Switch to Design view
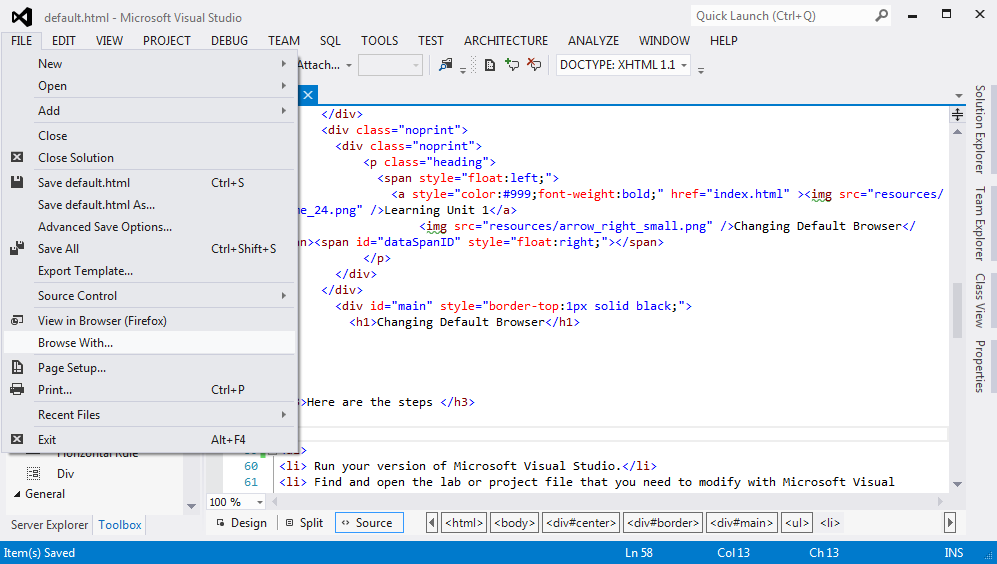This screenshot has height=564, width=997. 240,522
